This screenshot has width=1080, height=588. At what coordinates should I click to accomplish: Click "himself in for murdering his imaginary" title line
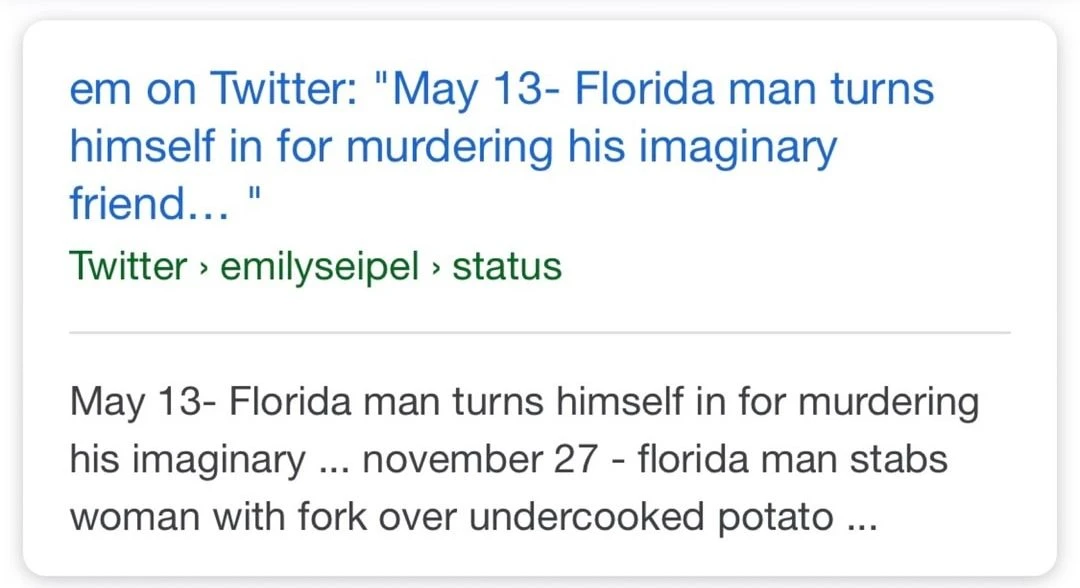(452, 148)
